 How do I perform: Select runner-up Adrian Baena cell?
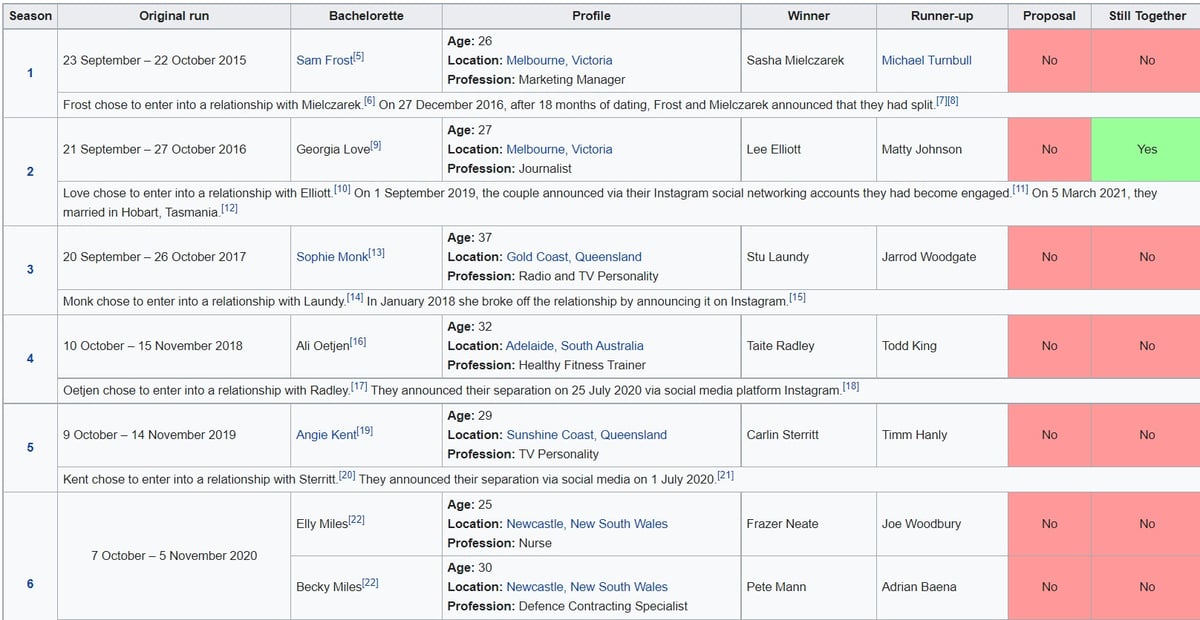click(942, 587)
